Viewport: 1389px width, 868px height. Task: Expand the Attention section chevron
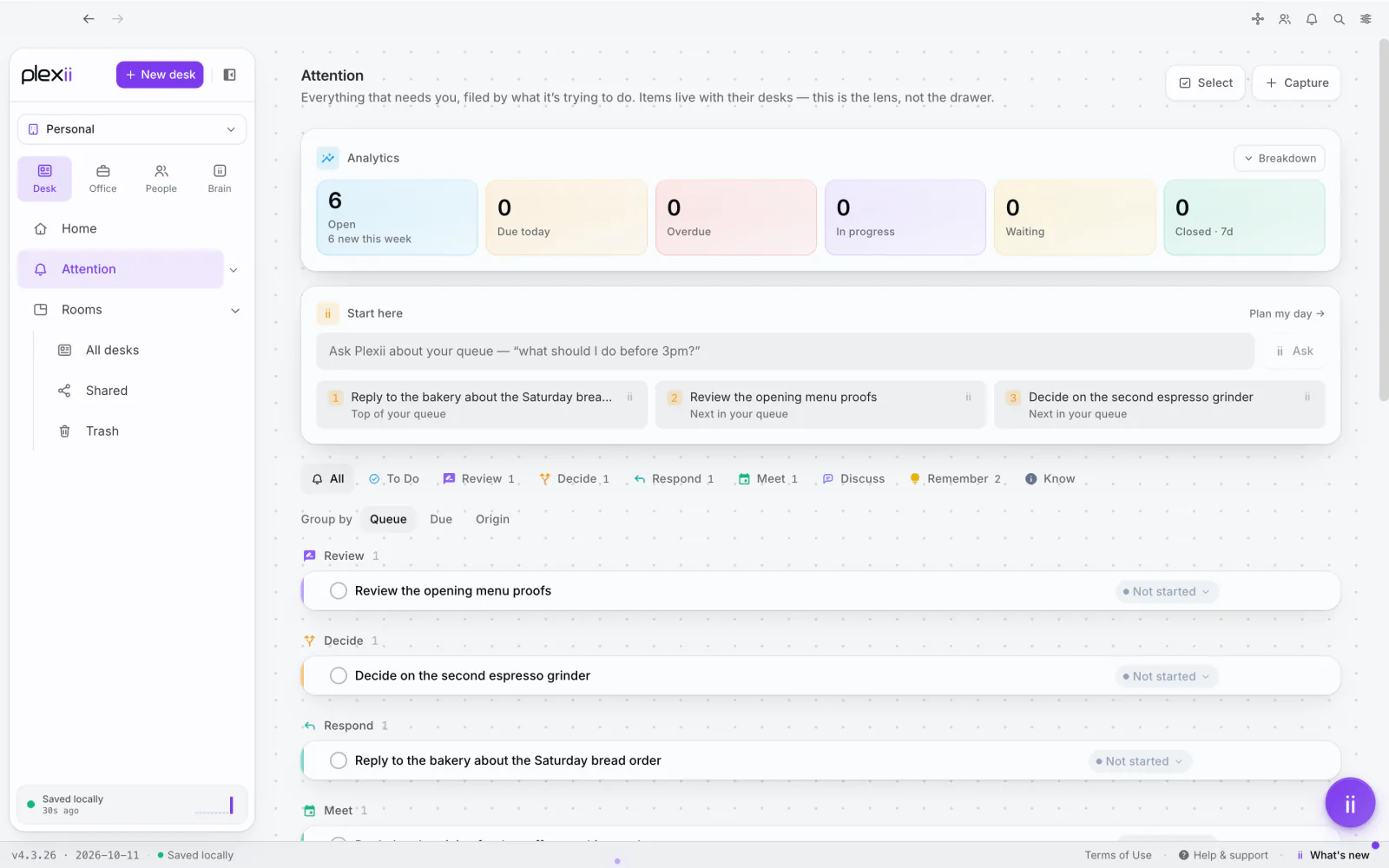point(234,270)
